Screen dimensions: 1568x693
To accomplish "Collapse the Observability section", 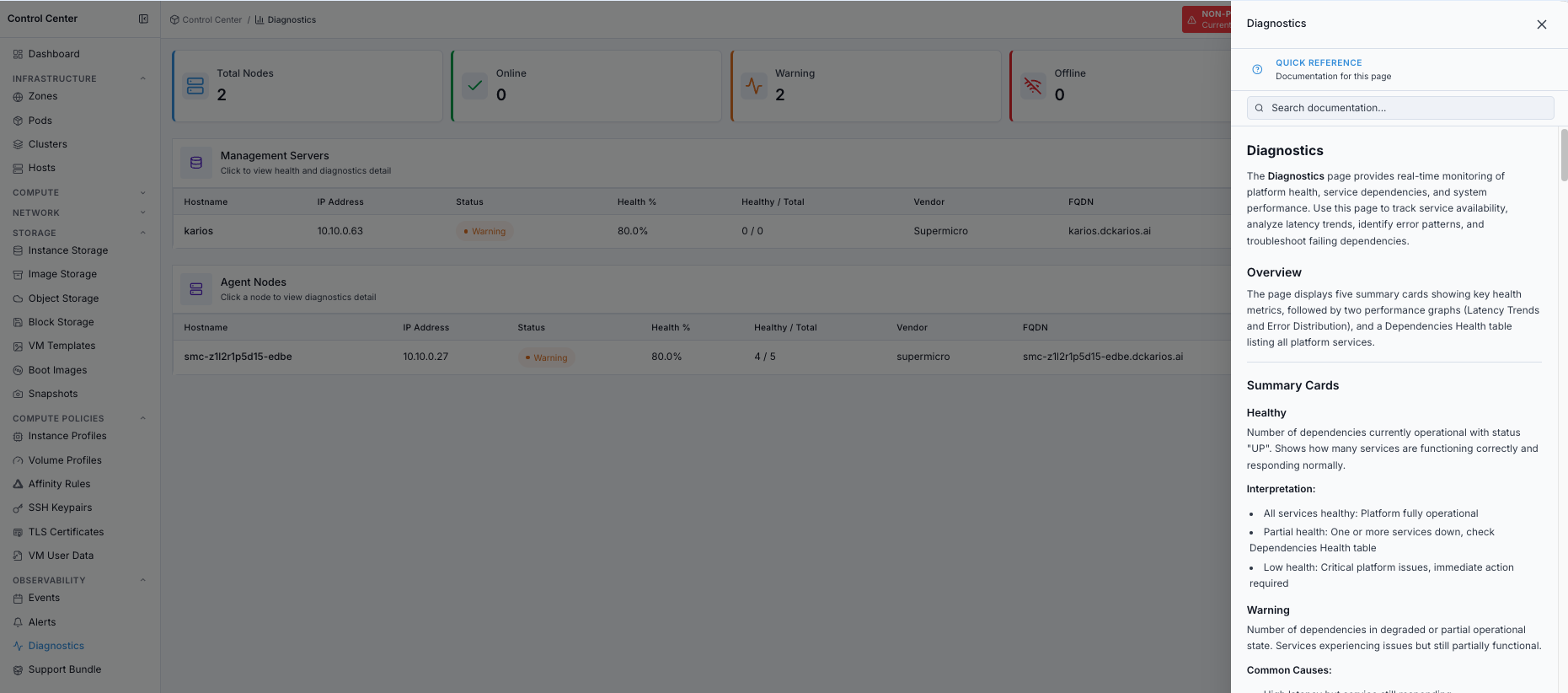I will tap(142, 580).
